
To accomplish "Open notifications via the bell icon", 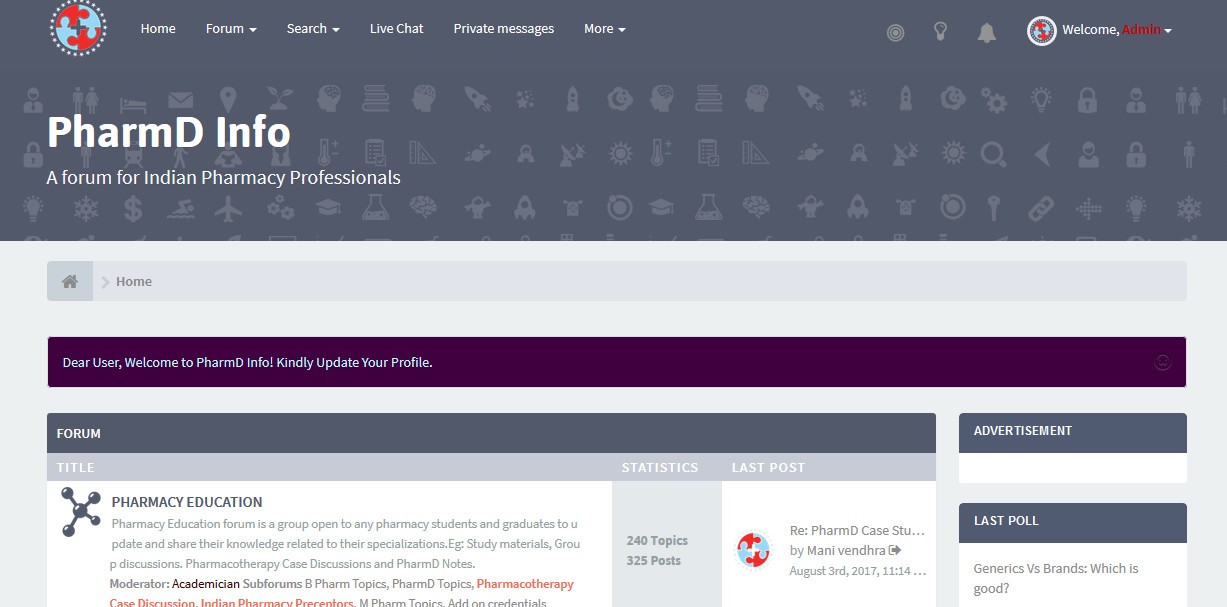I will pos(986,32).
